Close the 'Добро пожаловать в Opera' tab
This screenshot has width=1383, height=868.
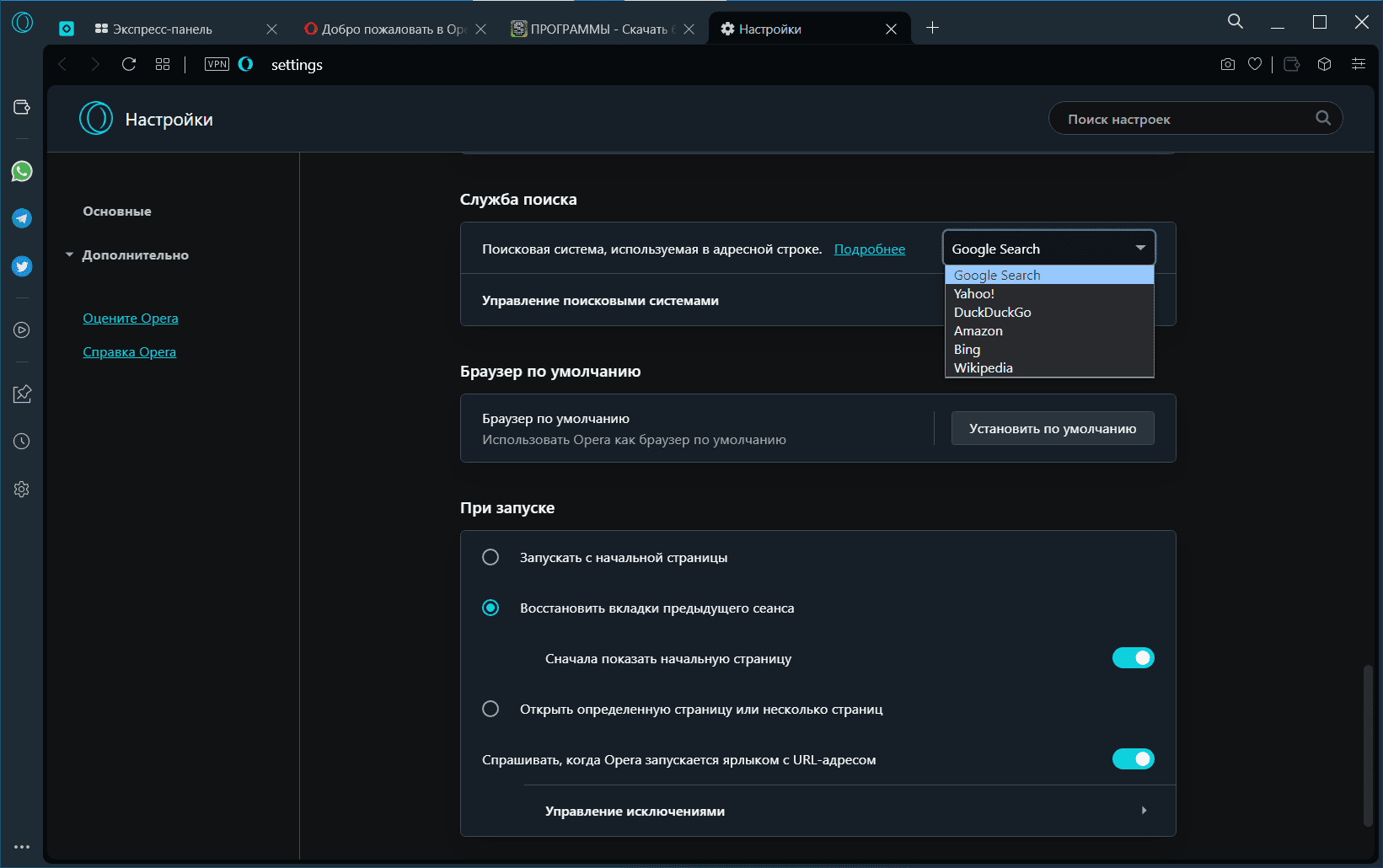(x=480, y=29)
